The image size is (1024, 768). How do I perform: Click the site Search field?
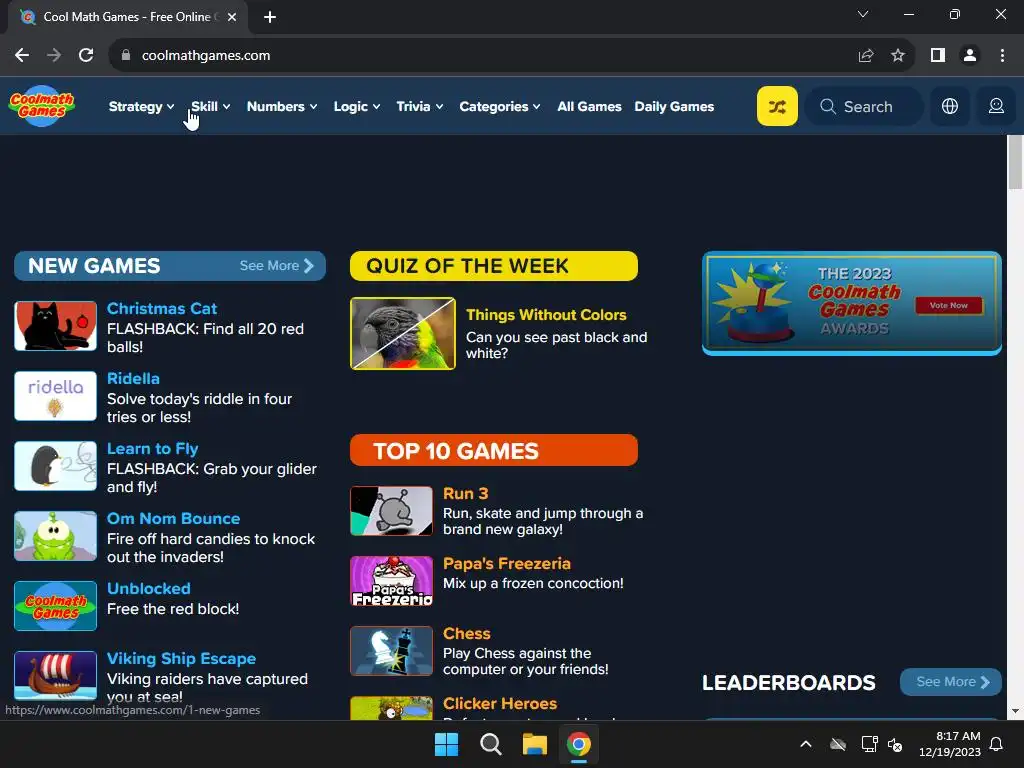pyautogui.click(x=863, y=106)
